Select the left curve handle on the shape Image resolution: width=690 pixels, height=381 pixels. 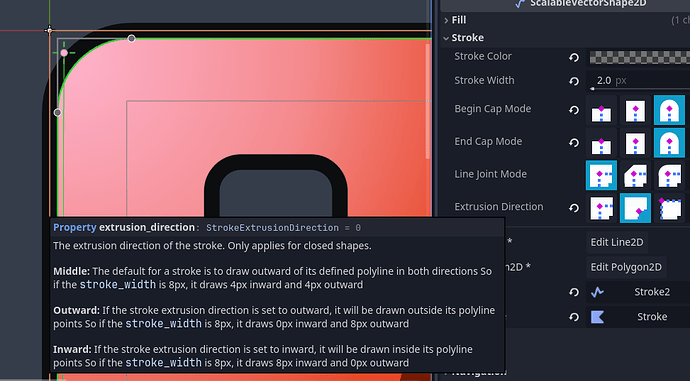pyautogui.click(x=57, y=113)
